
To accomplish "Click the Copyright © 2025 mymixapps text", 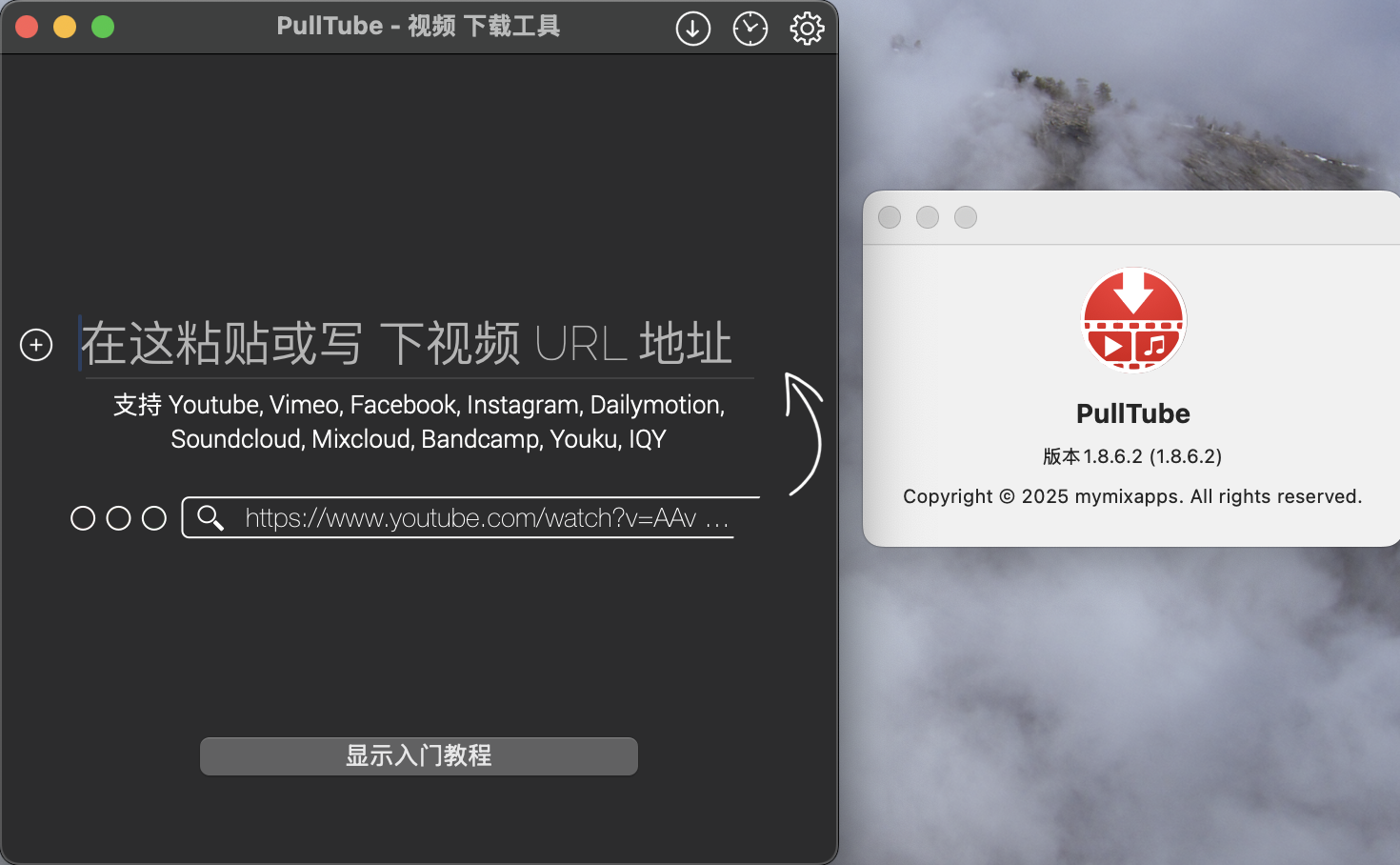I will click(1132, 496).
